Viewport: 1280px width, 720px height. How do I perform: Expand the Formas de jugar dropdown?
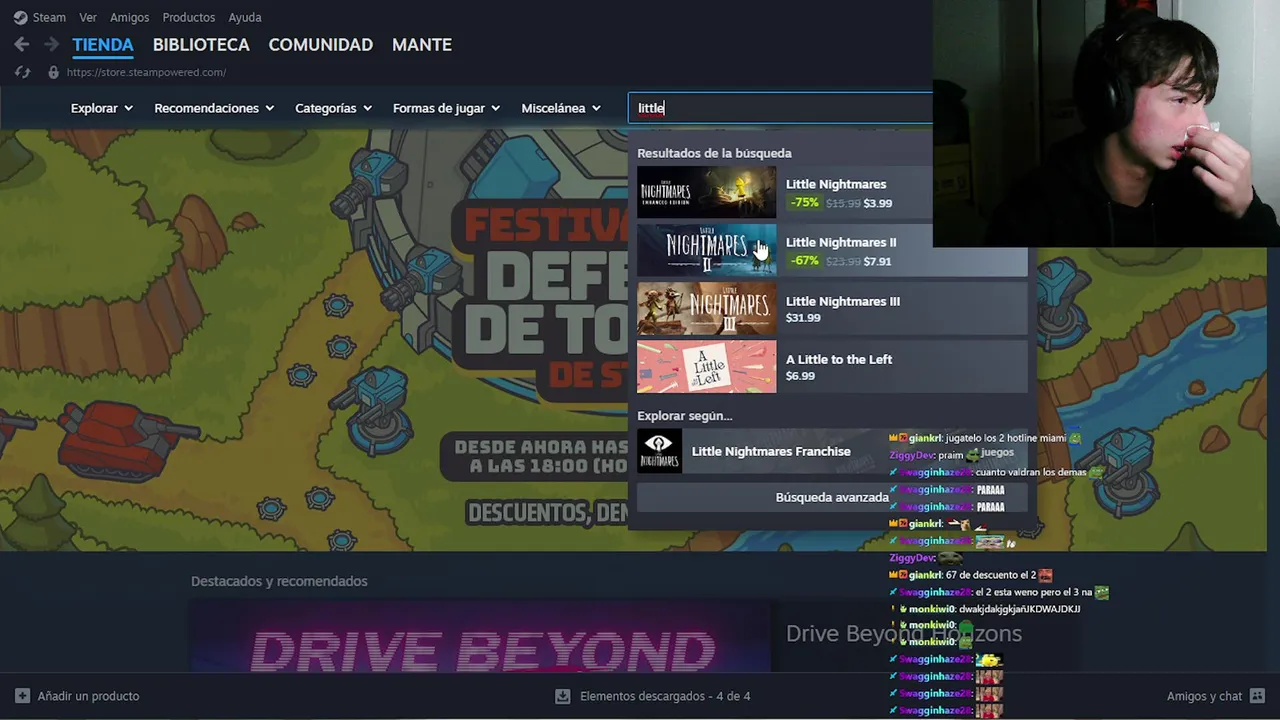coord(447,108)
